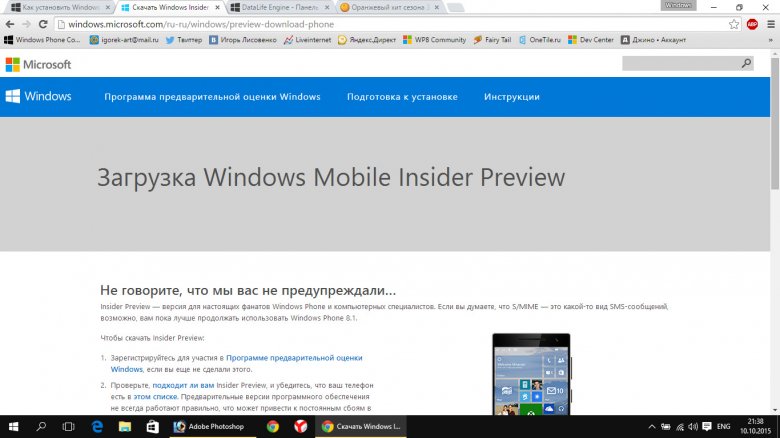This screenshot has width=780, height=438.
Task: Close the 'Оранжевый хит сезона' tab
Action: 436,7
